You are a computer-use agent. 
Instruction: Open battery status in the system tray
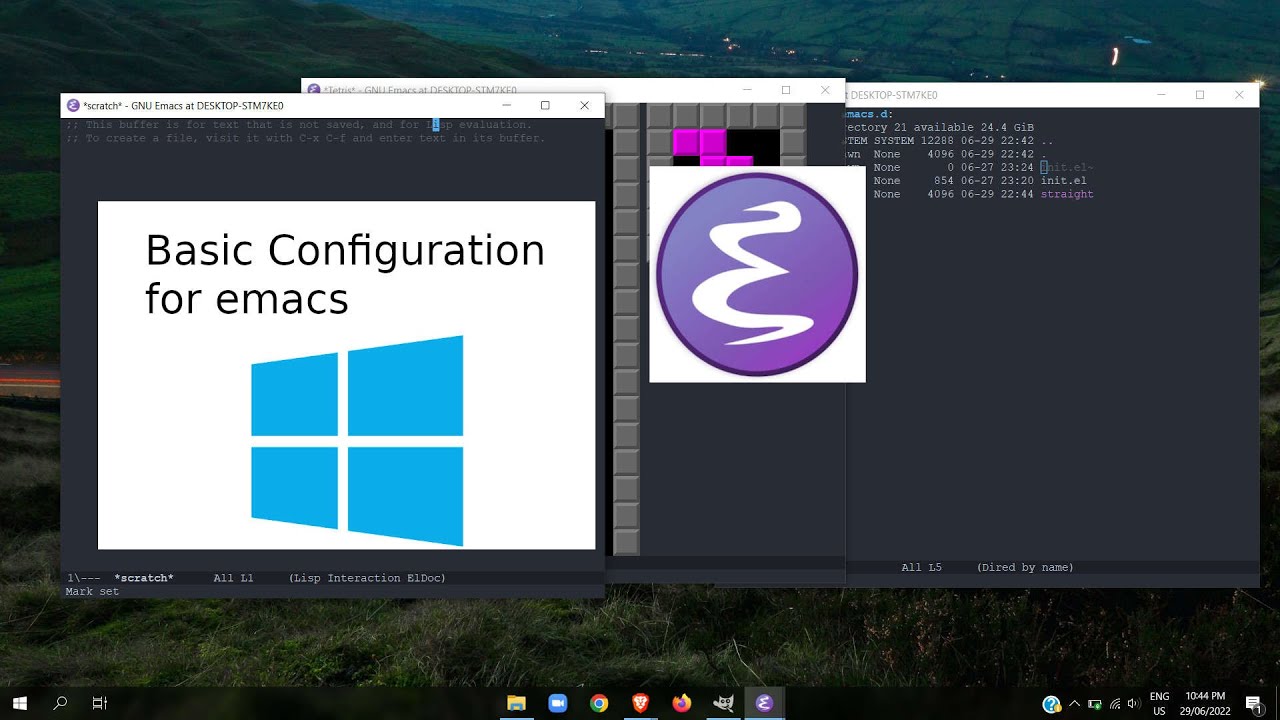coord(1095,704)
